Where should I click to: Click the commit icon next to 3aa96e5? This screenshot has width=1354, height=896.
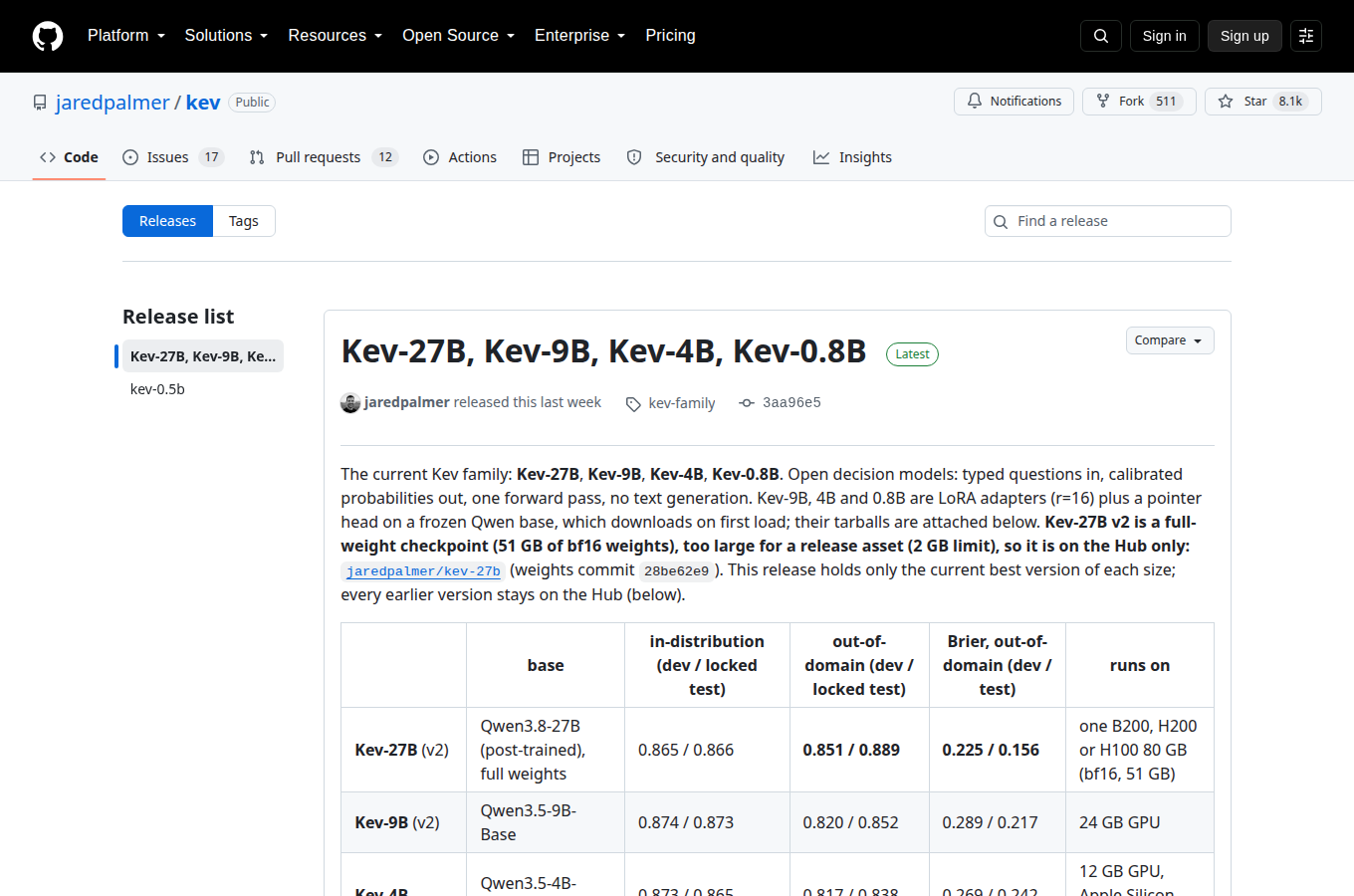[747, 403]
